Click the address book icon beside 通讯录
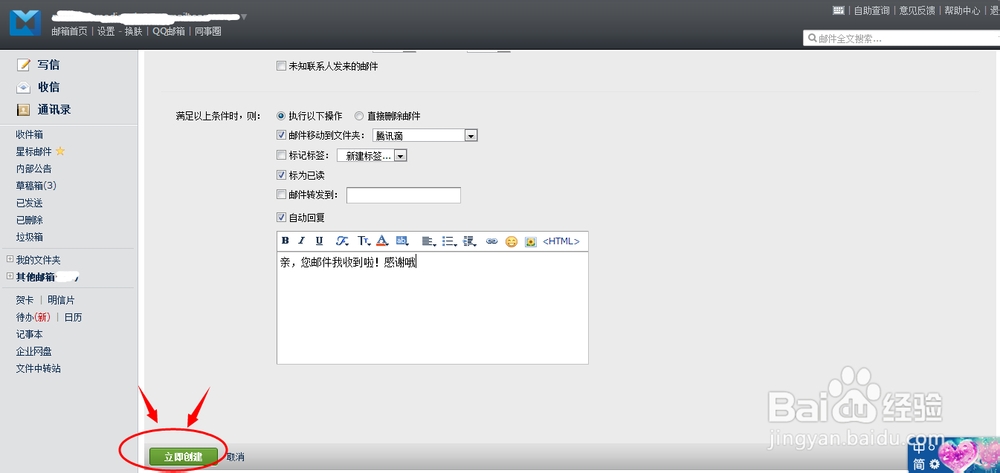This screenshot has height=473, width=1000. coord(24,110)
